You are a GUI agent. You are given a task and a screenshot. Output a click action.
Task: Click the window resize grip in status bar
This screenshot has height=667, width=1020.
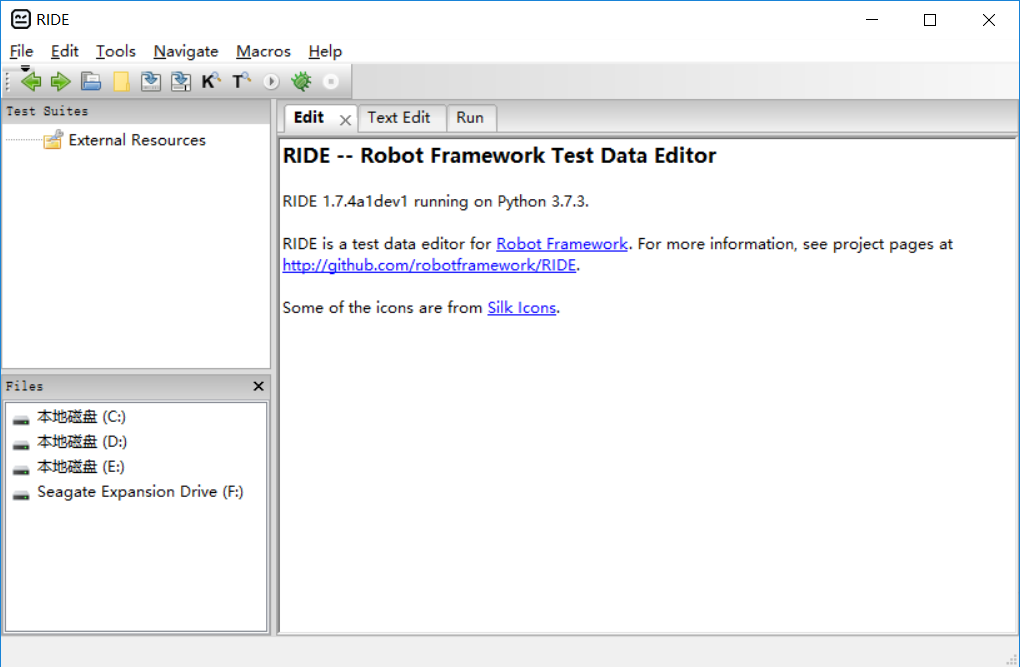click(1012, 659)
